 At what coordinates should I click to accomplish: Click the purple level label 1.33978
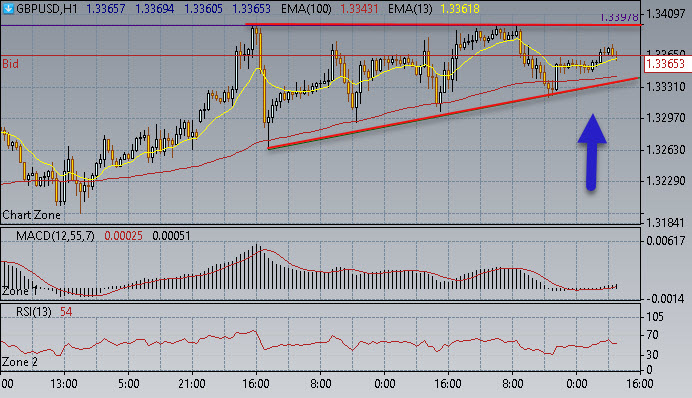point(620,17)
